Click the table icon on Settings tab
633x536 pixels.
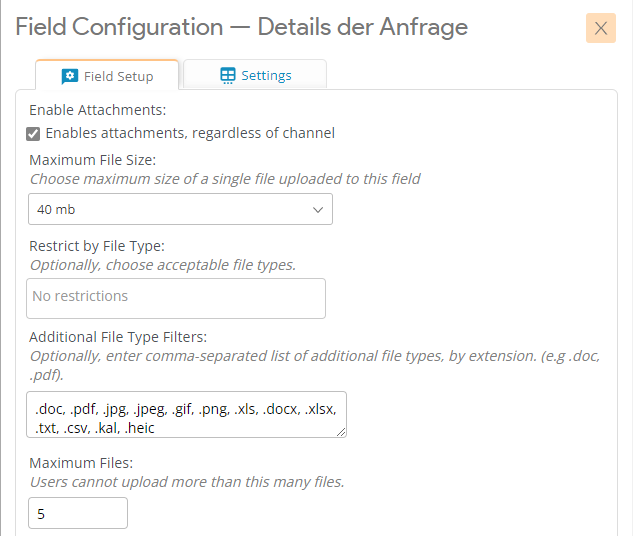[228, 75]
